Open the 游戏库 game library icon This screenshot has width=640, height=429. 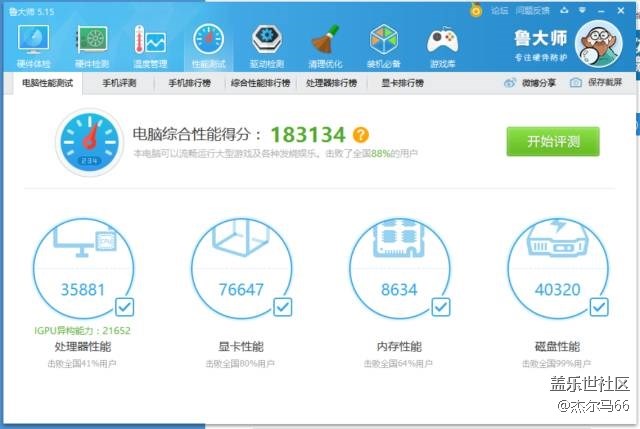[x=442, y=44]
